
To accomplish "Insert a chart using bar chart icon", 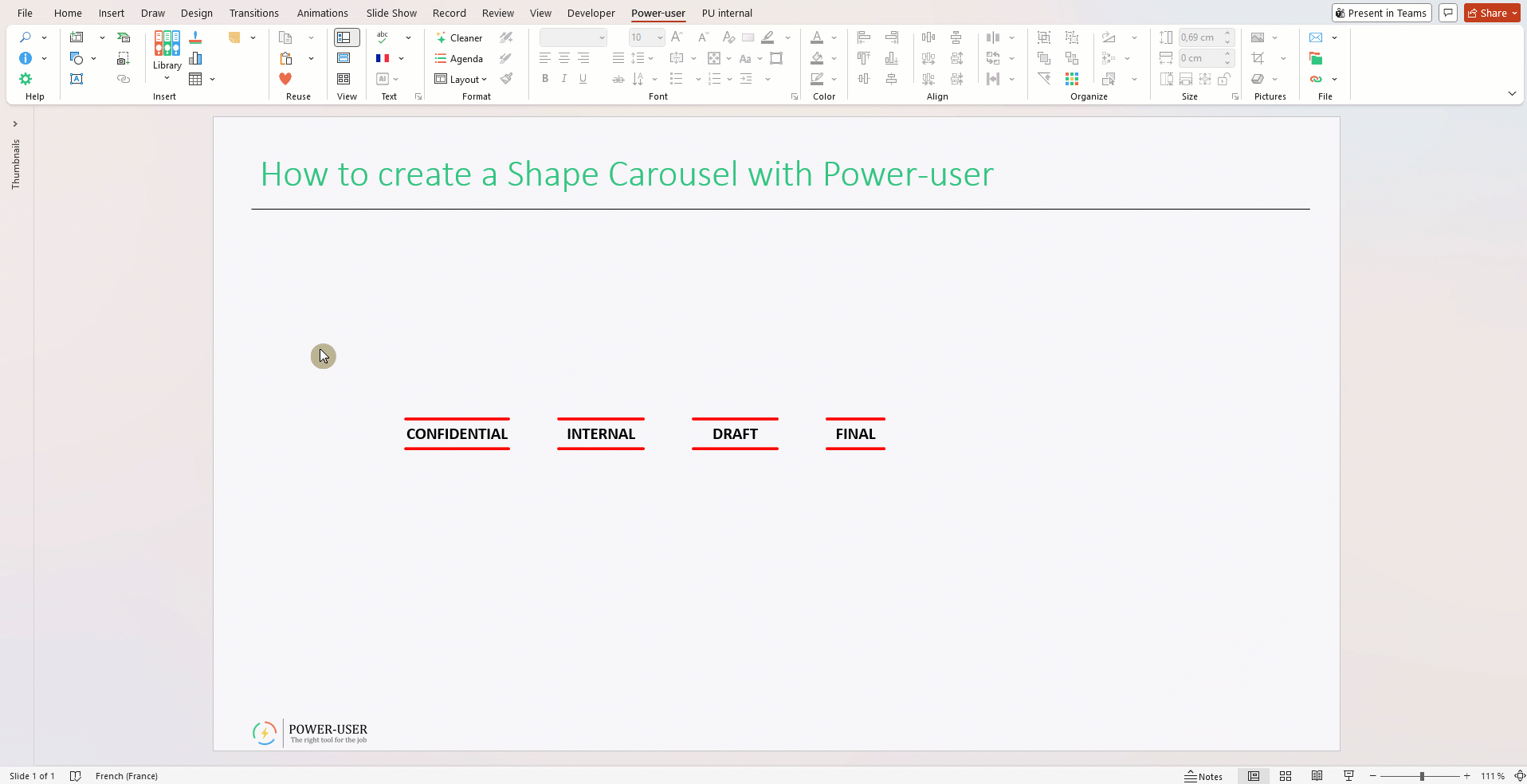I will pyautogui.click(x=195, y=58).
